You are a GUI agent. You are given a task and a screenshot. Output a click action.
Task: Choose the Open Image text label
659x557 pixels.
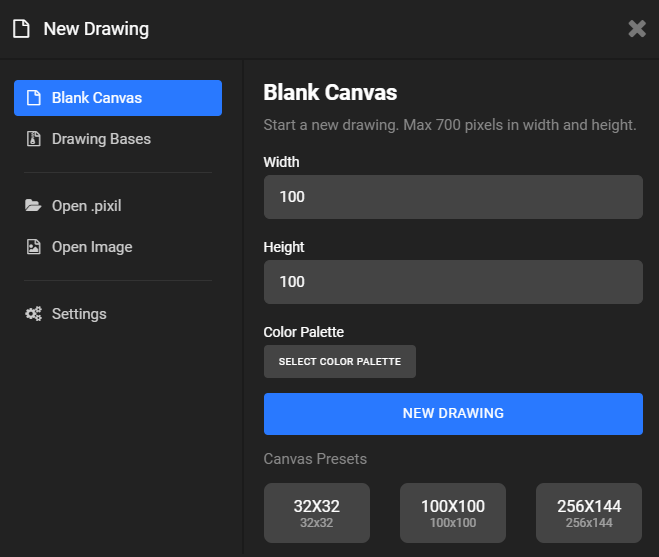click(x=92, y=247)
